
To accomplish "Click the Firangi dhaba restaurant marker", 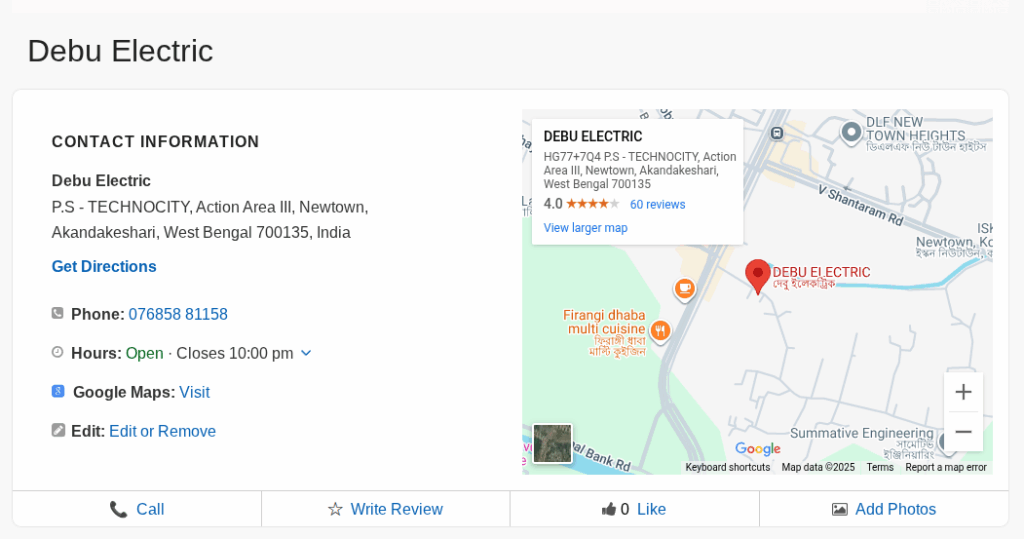I will (x=659, y=329).
